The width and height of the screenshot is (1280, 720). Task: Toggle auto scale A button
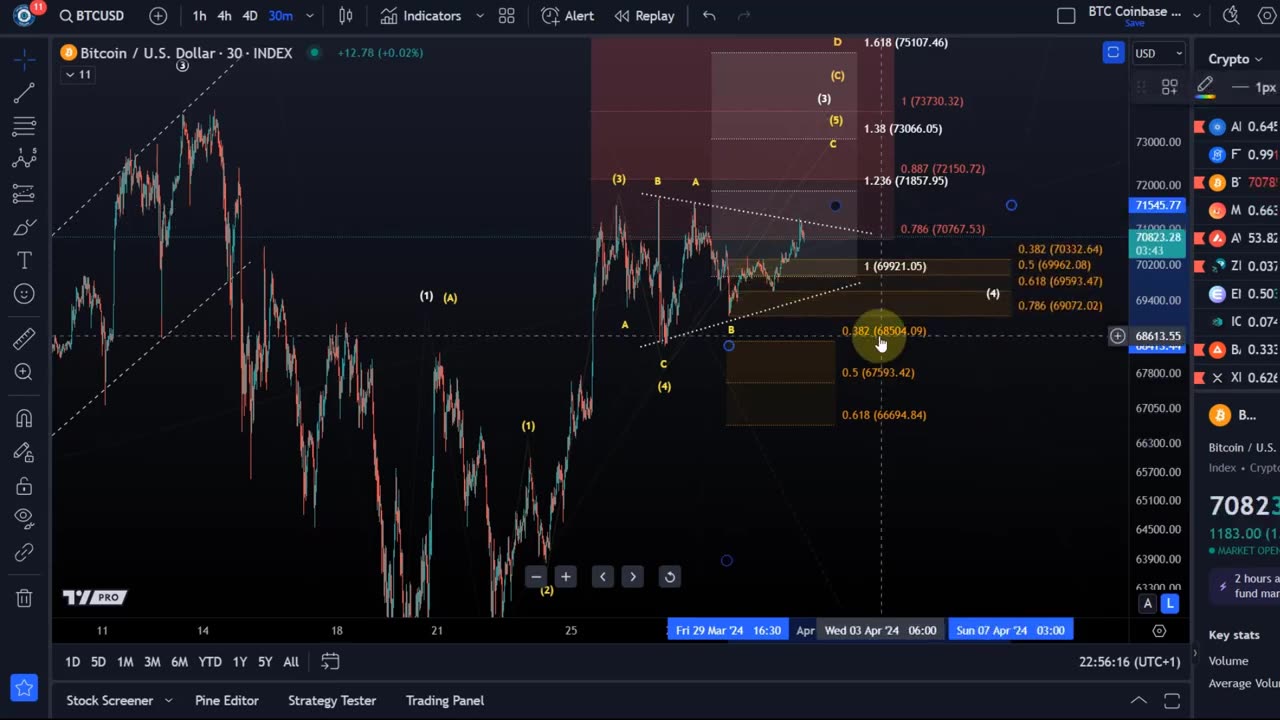(1148, 603)
